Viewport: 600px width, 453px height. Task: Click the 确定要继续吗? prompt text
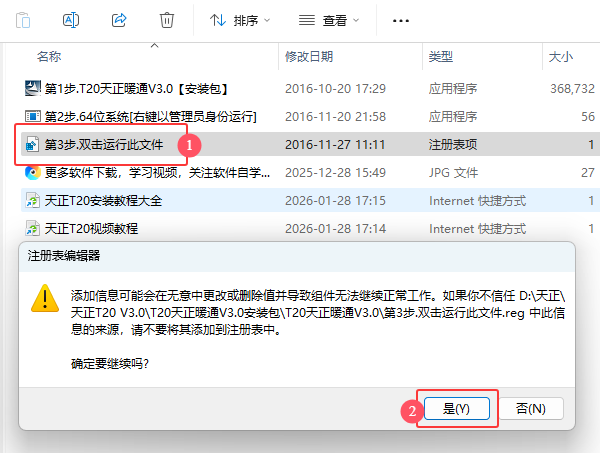(x=109, y=363)
